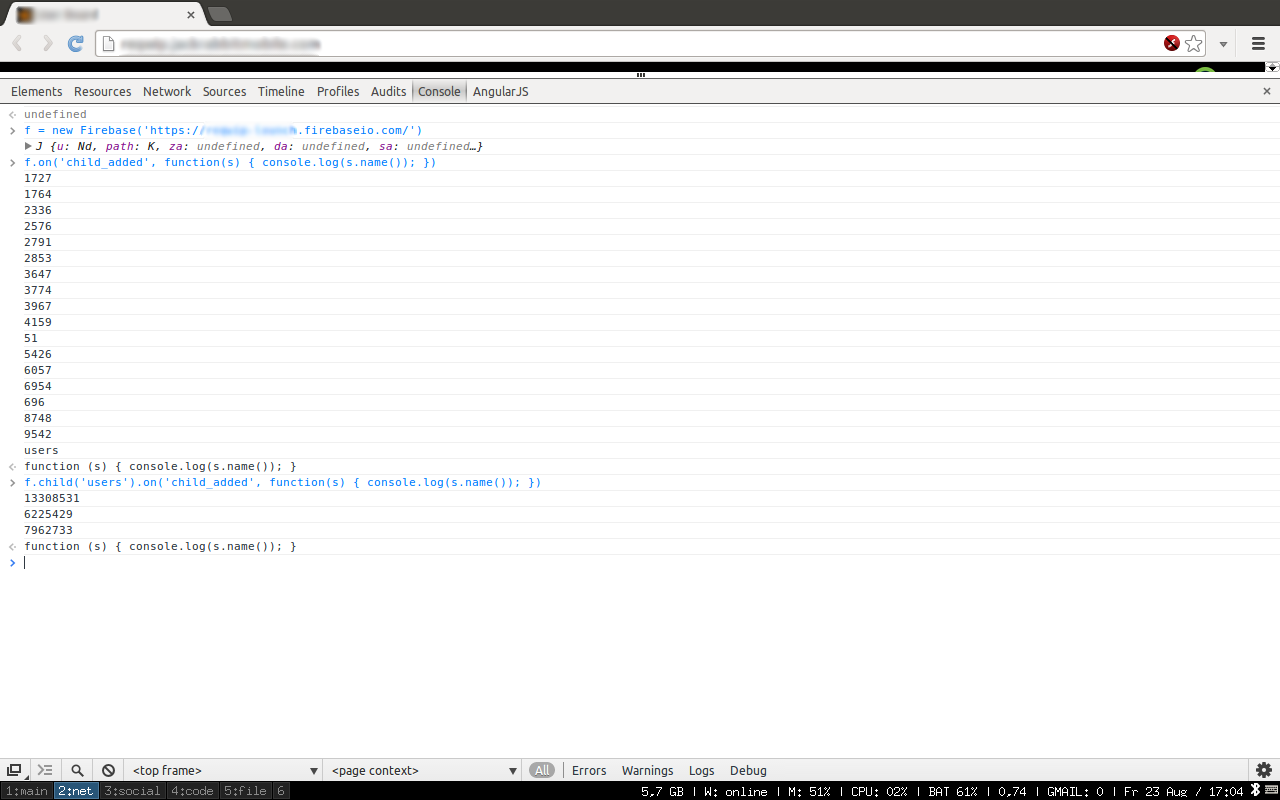
Task: Open the AngularJS tab
Action: 500,91
